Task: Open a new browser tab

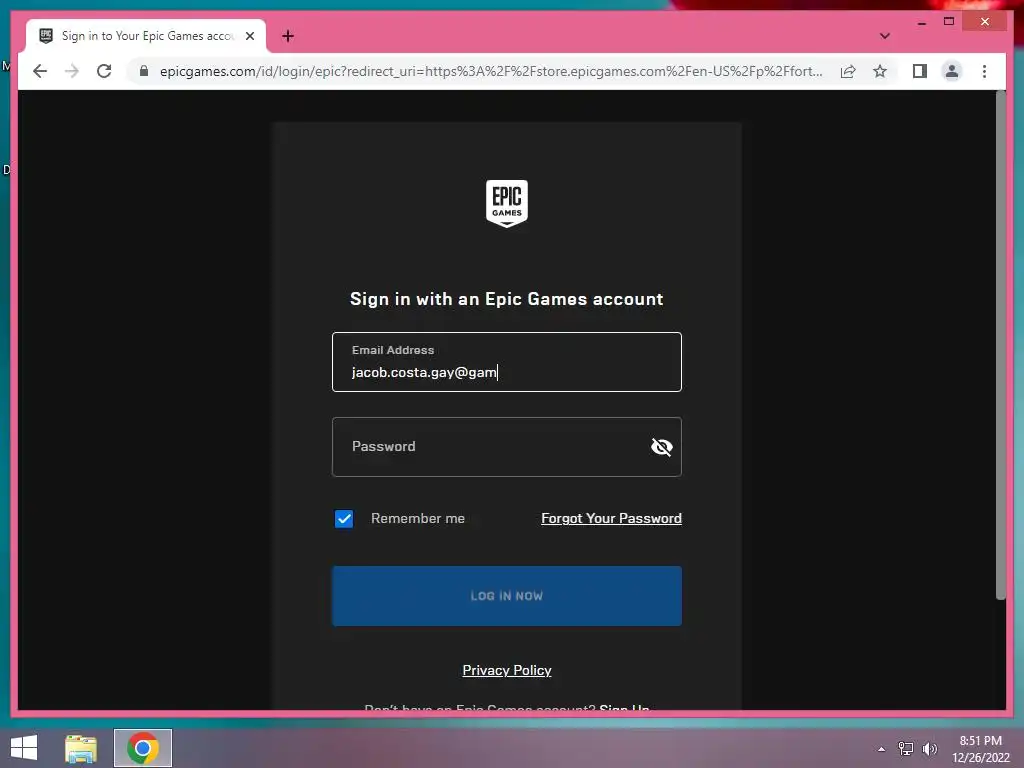Action: pos(287,36)
